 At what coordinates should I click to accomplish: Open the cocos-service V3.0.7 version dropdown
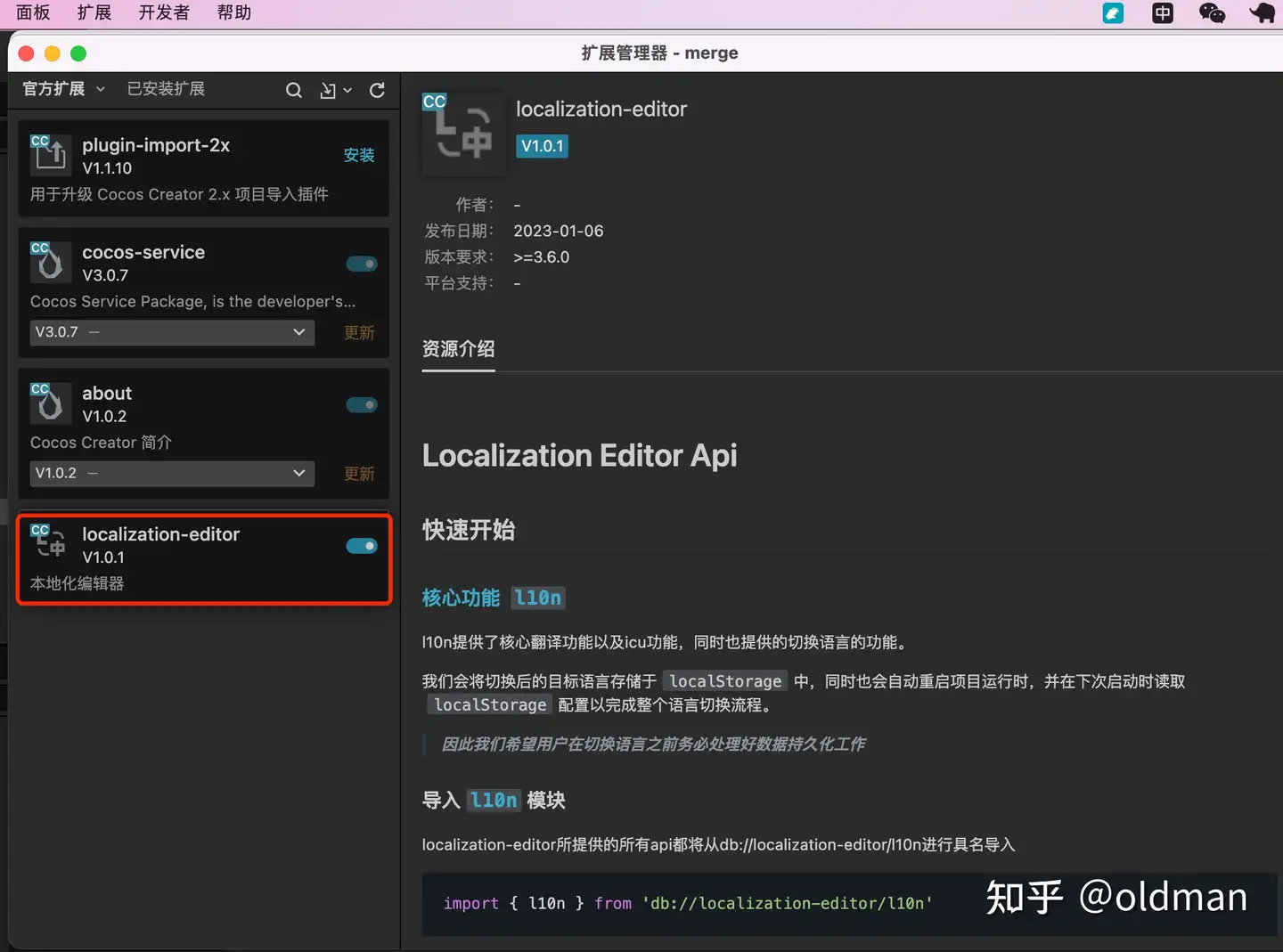(172, 332)
